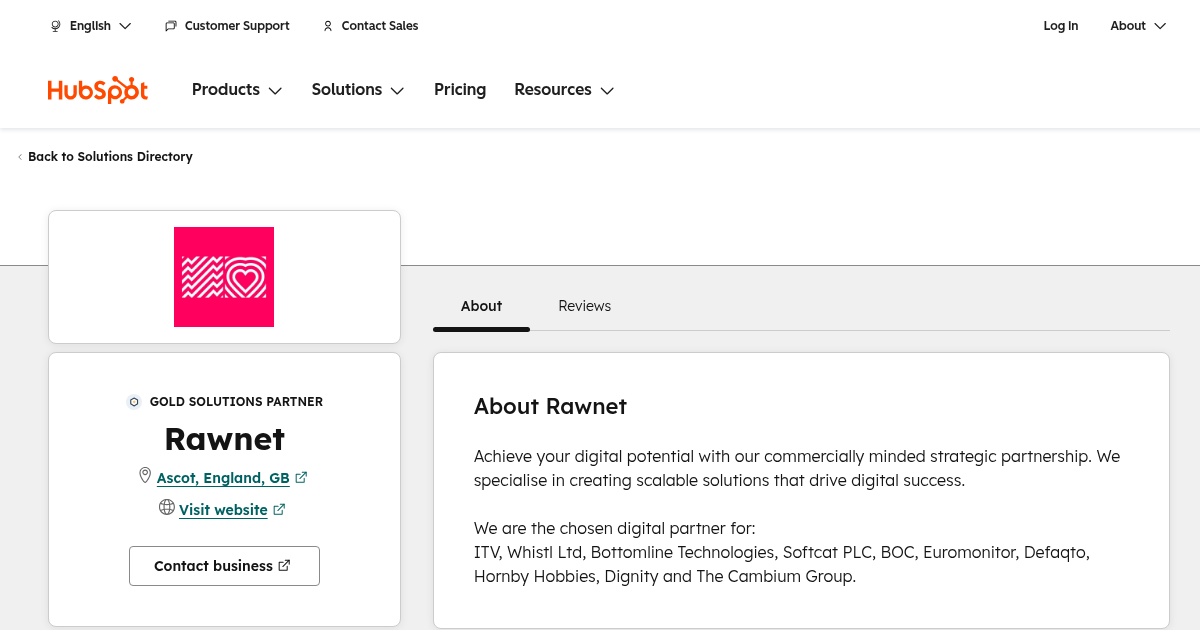Image resolution: width=1200 pixels, height=630 pixels.
Task: Click the globe icon beside English
Action: click(56, 26)
